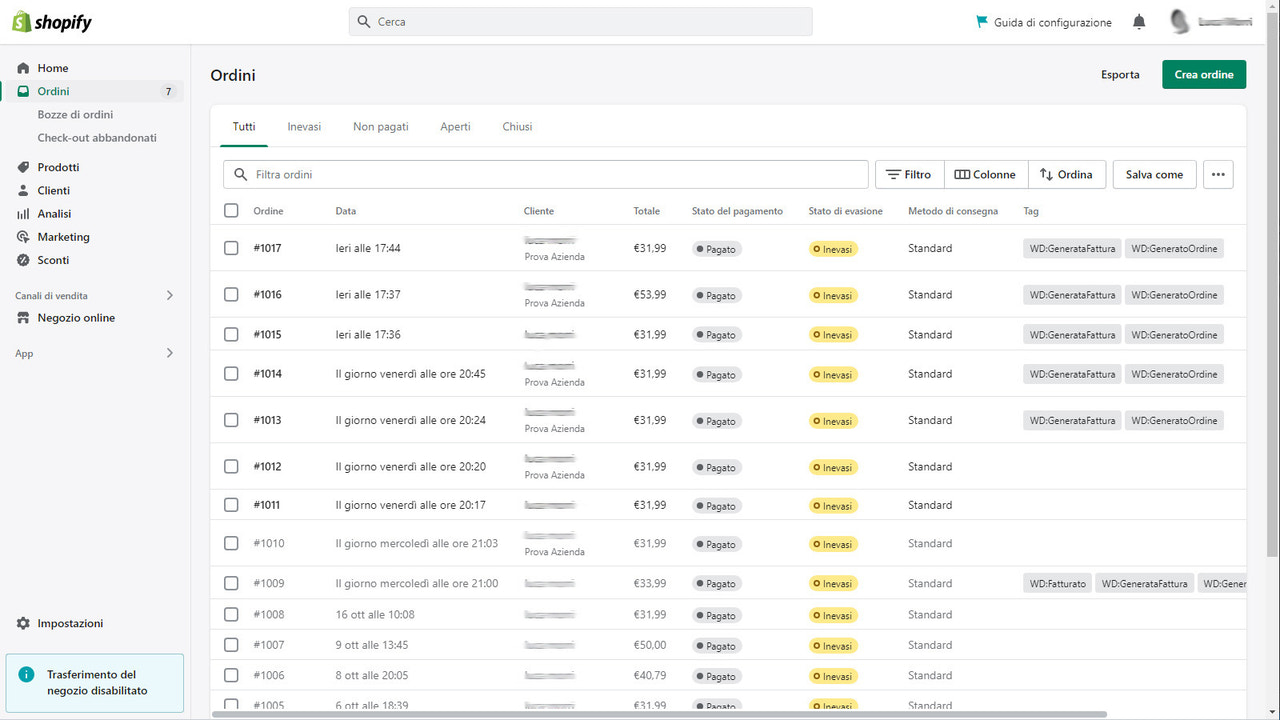
Task: Open Home from the sidebar house icon
Action: (x=23, y=68)
